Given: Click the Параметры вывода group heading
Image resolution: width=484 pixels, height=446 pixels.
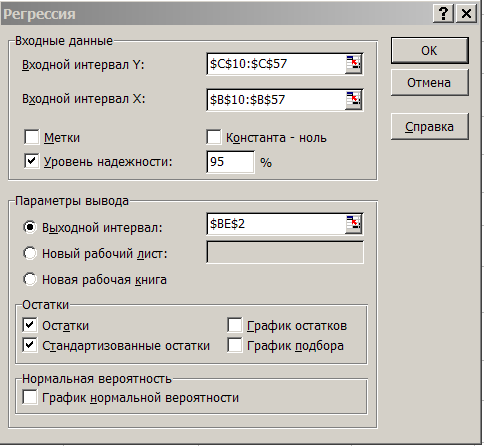Looking at the screenshot, I should click(72, 201).
